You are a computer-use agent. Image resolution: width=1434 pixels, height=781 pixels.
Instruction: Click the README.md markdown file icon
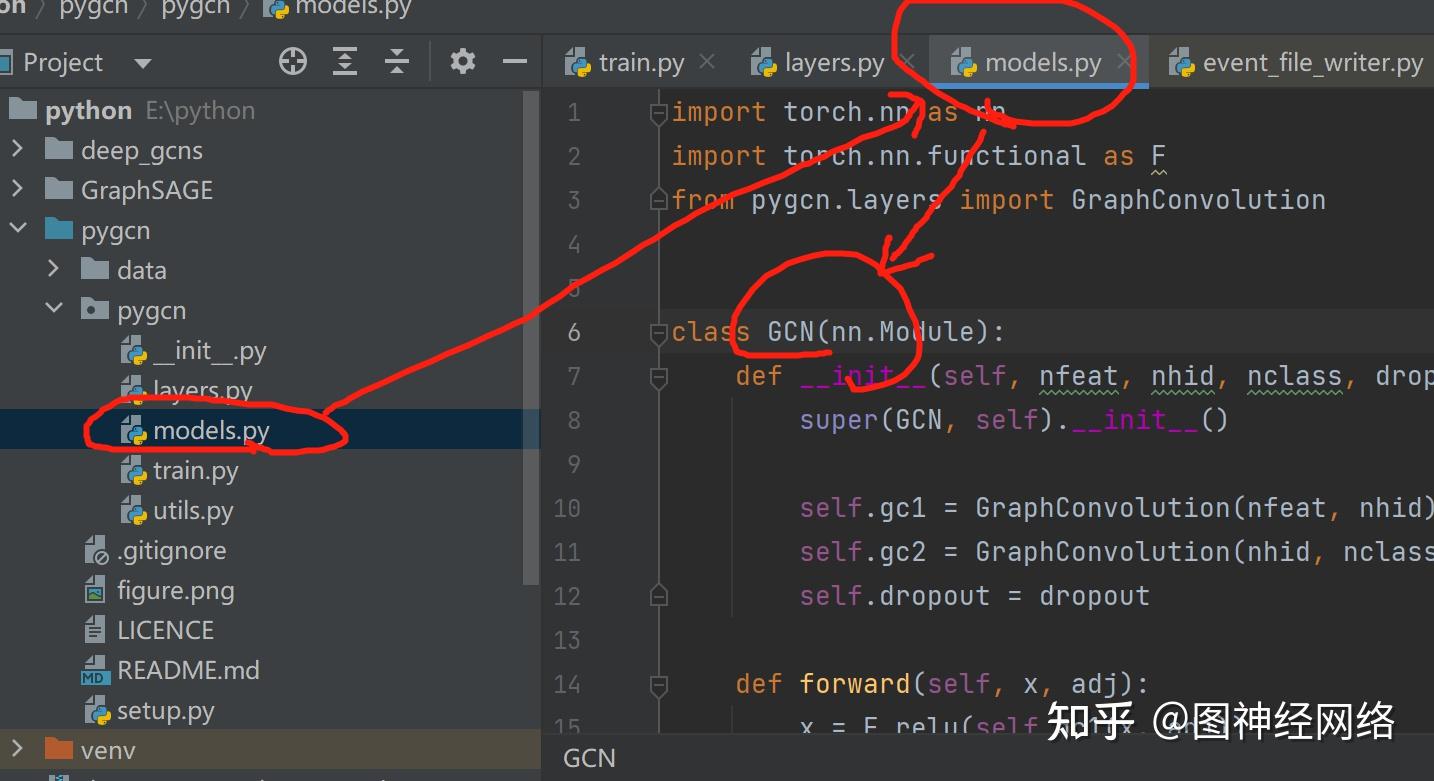click(x=98, y=670)
